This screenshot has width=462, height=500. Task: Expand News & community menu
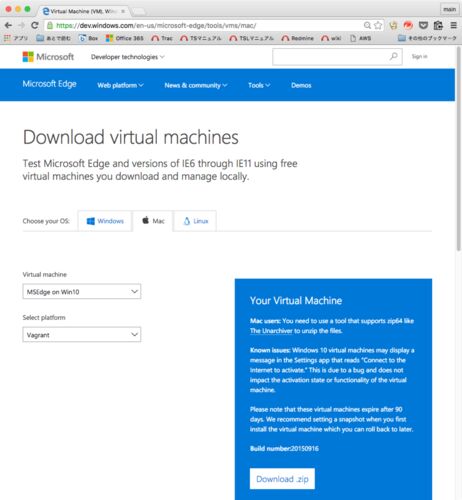196,85
